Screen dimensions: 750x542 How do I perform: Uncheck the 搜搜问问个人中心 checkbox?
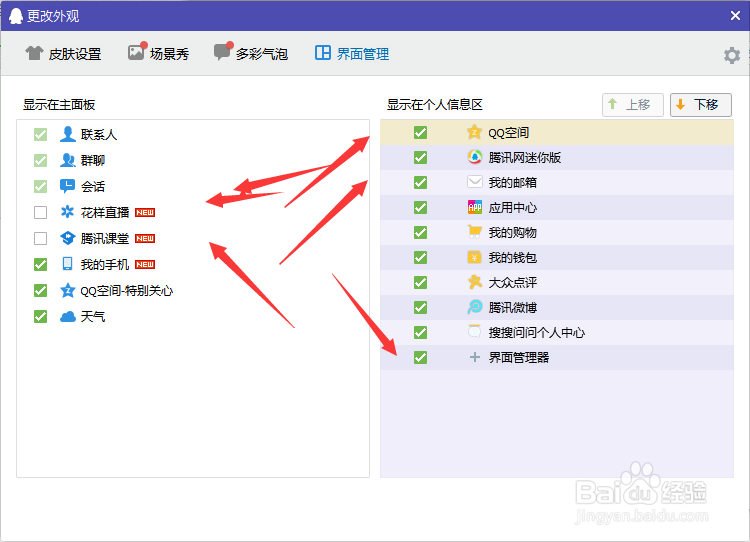(x=420, y=332)
